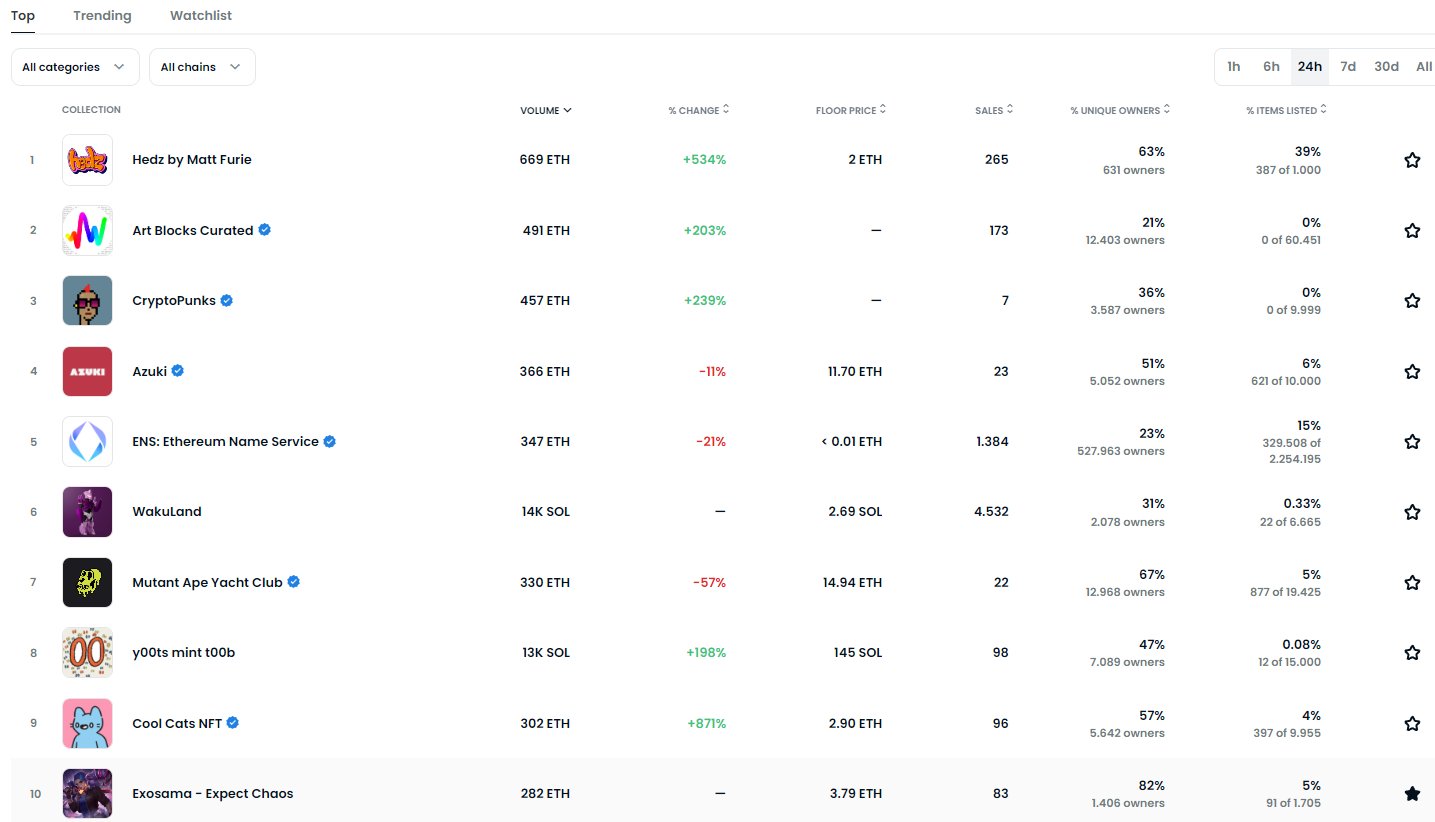Select the 6h time range
Screen dimensions: 1435x822
tap(1271, 67)
